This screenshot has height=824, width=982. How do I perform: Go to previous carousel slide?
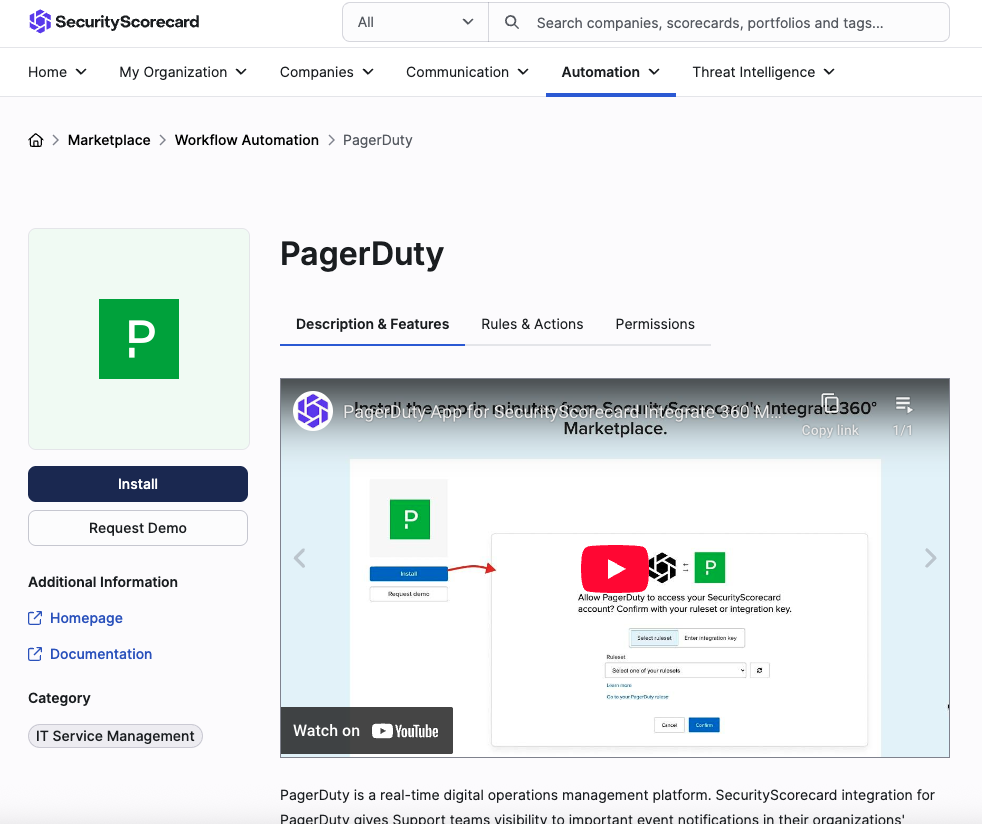tap(300, 558)
